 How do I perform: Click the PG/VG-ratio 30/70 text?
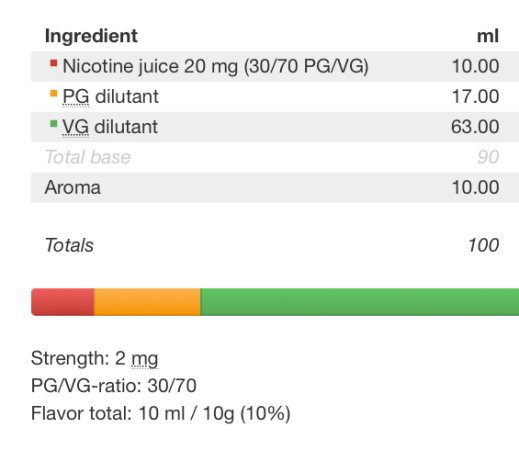[114, 386]
